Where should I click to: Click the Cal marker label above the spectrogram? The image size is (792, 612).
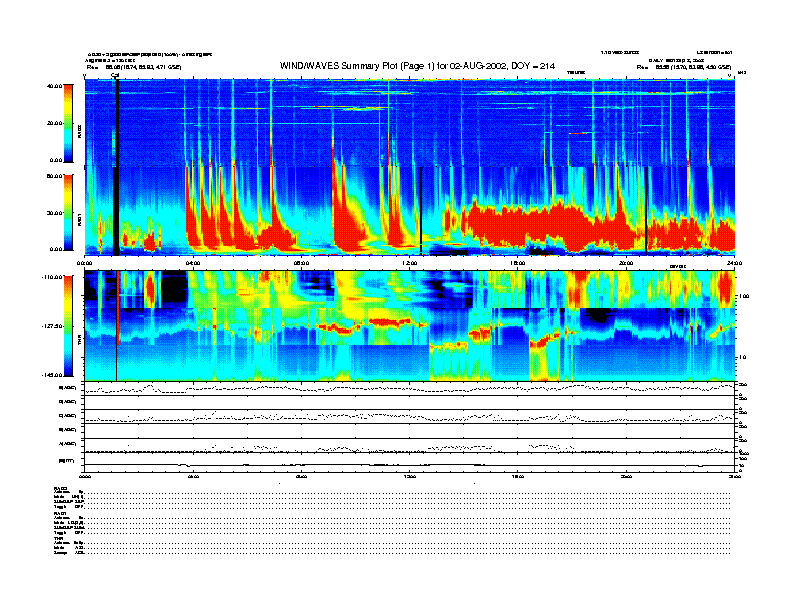(115, 76)
